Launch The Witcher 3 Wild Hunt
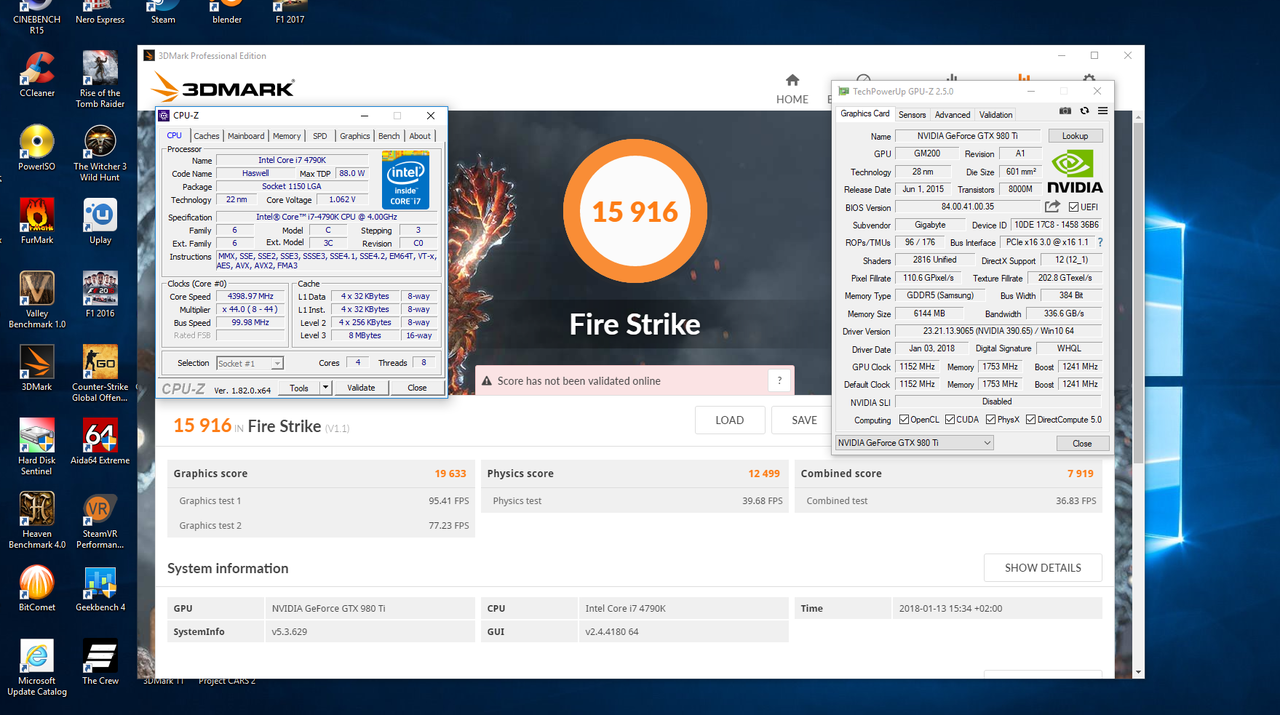1280x715 pixels. (x=100, y=153)
